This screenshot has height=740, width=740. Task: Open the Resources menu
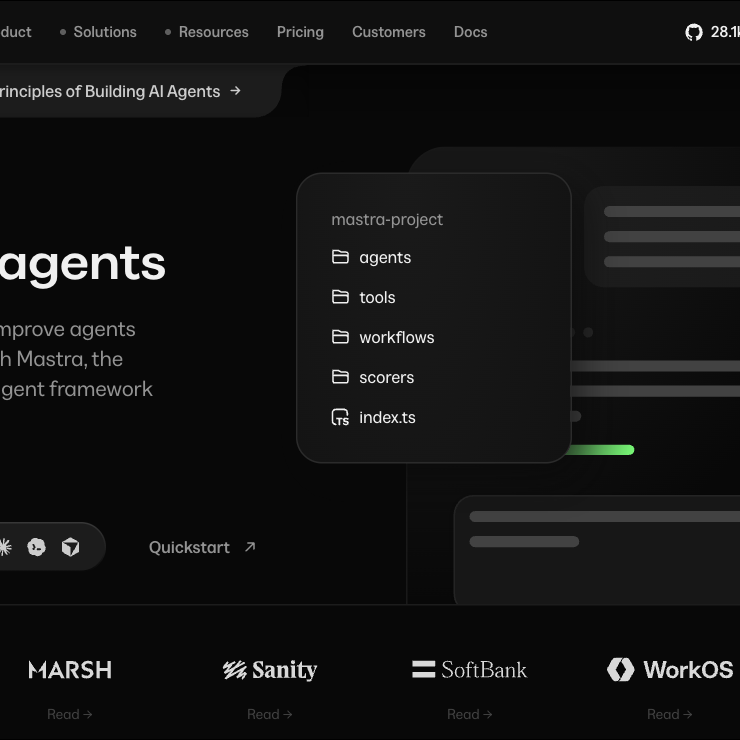(x=213, y=32)
